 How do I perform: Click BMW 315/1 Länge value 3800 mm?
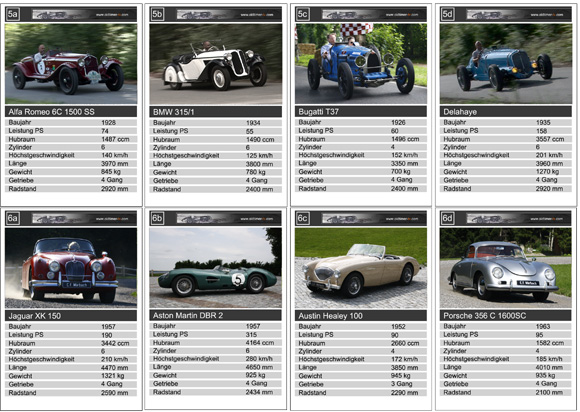(x=260, y=164)
